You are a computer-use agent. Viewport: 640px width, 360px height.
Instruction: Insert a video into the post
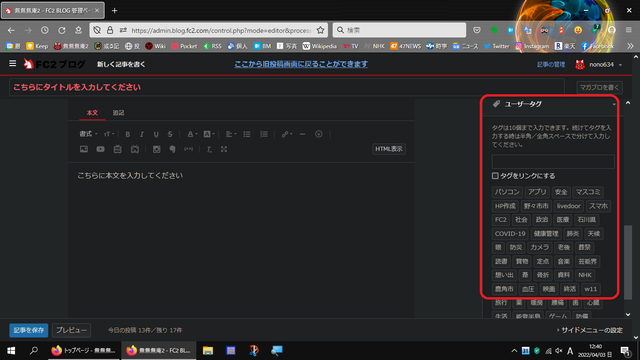click(x=100, y=149)
